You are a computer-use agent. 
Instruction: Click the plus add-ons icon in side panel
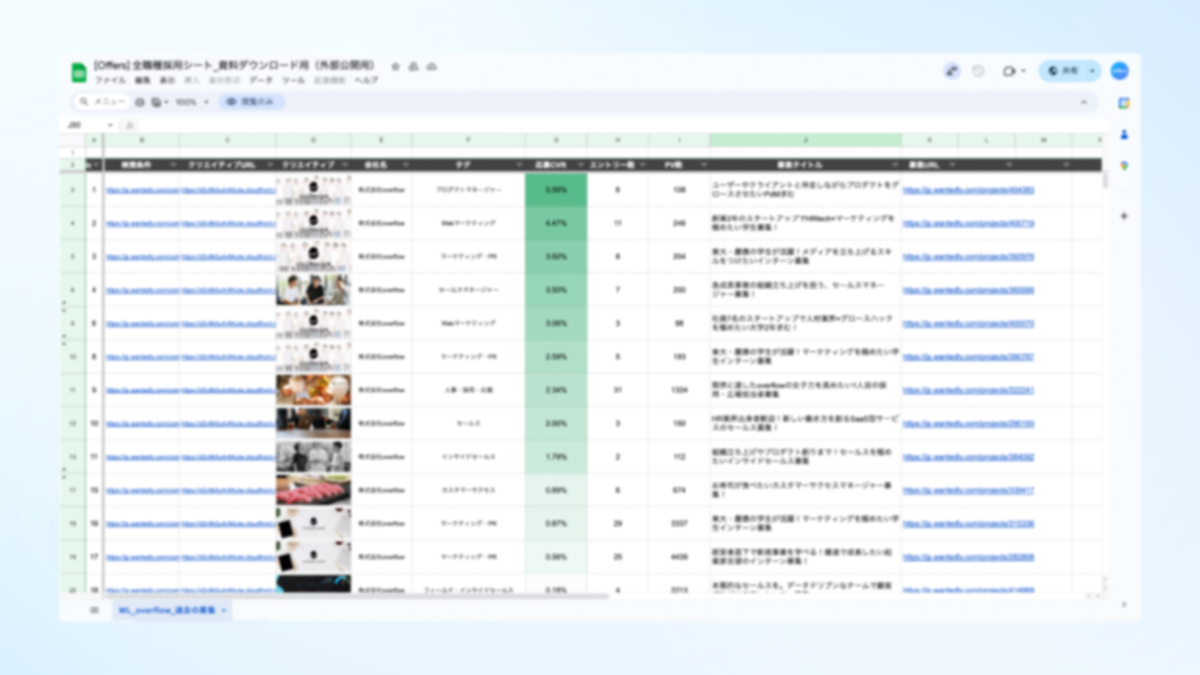point(1124,216)
